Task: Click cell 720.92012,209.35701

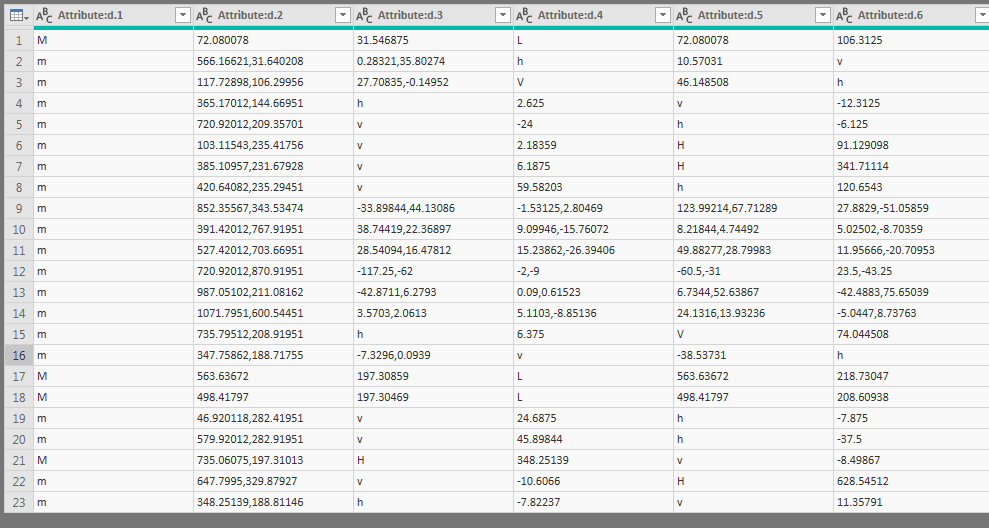Action: tap(273, 124)
